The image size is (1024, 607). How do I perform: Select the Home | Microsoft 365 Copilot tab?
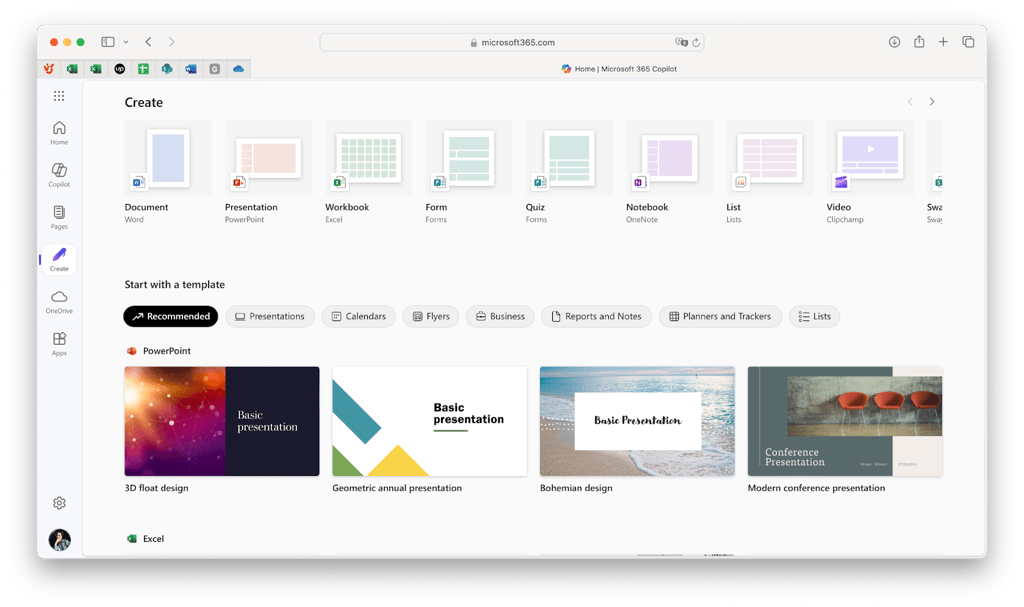618,69
